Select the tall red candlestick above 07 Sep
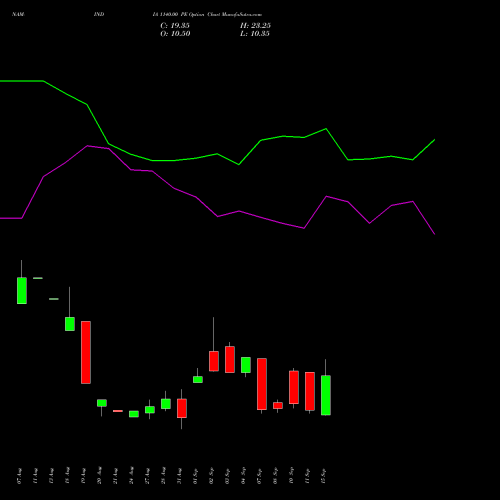This screenshot has width=500, height=500. click(x=262, y=384)
